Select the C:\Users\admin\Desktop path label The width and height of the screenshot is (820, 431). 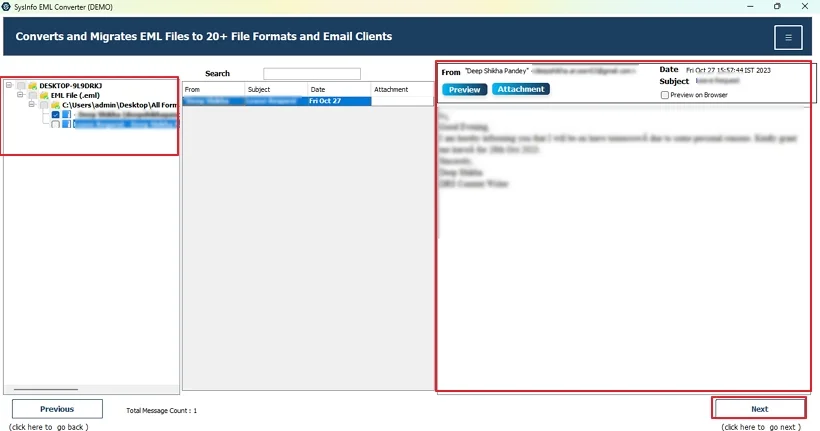[120, 105]
